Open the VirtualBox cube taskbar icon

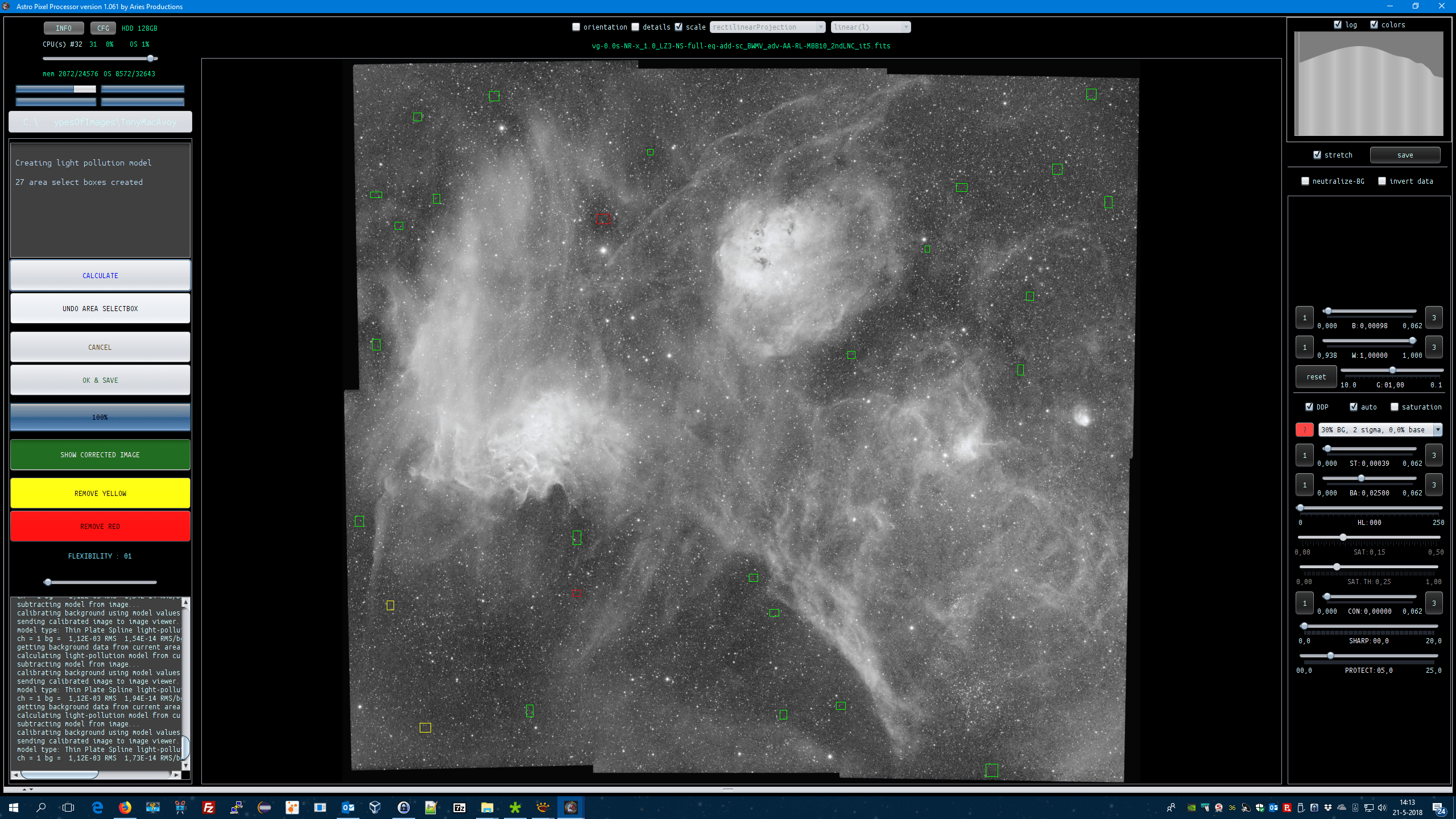point(375,807)
